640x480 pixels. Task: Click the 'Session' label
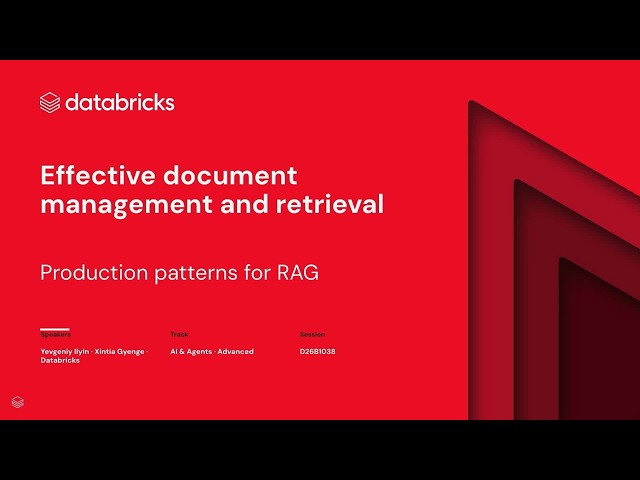[312, 334]
